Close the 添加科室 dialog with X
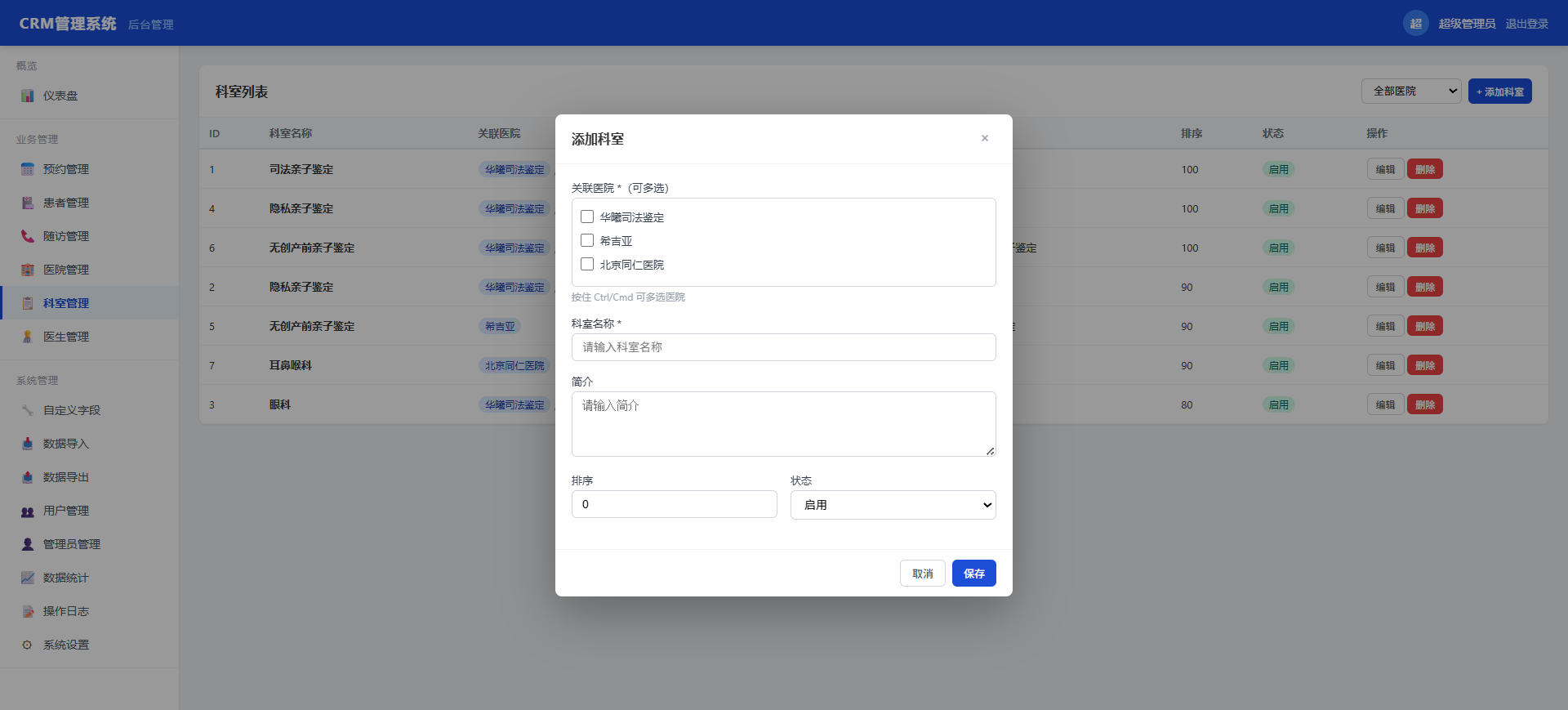The width and height of the screenshot is (1568, 710). 985,138
